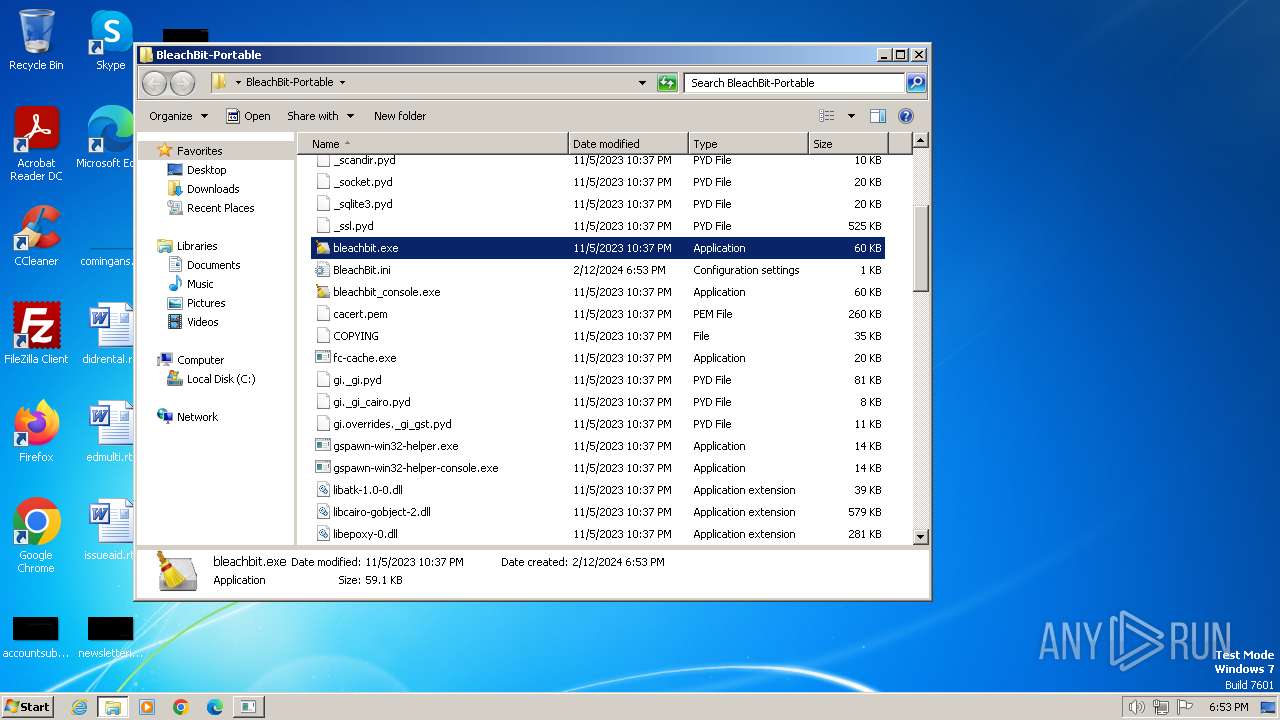Open the Start menu
The width and height of the screenshot is (1280, 720).
[x=28, y=707]
